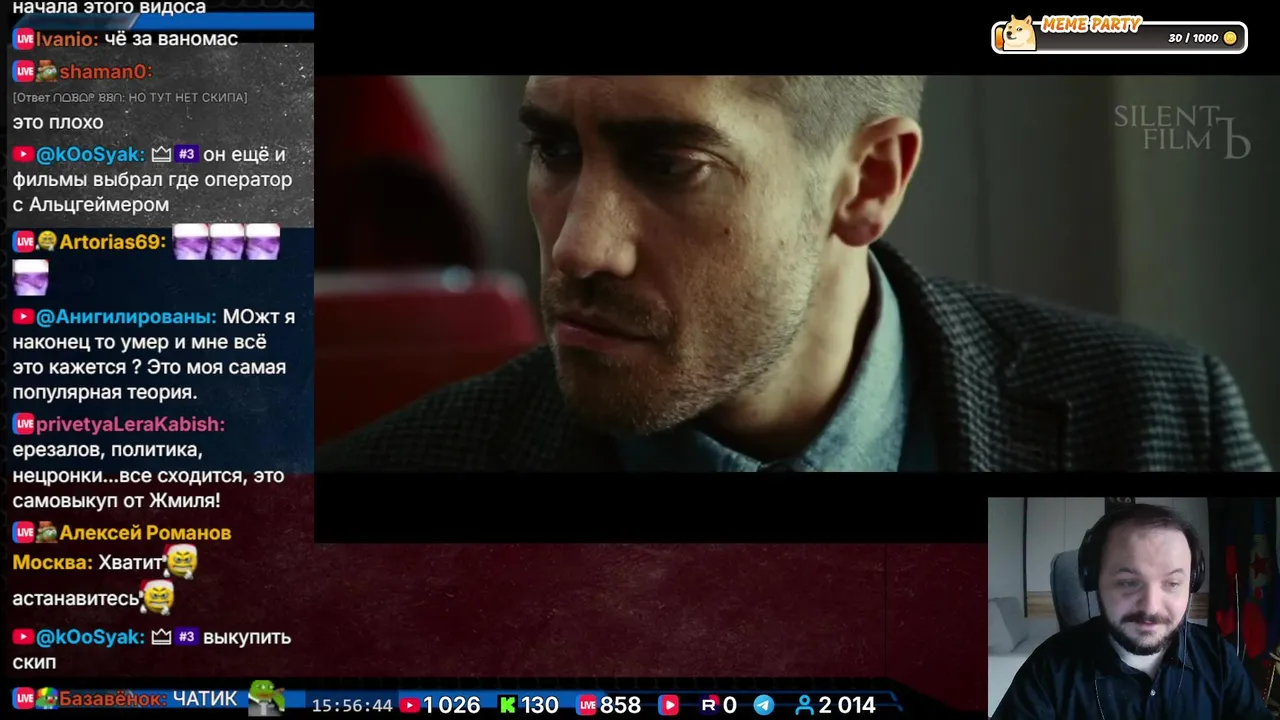Click the username privetyaLeraKabish

click(130, 424)
